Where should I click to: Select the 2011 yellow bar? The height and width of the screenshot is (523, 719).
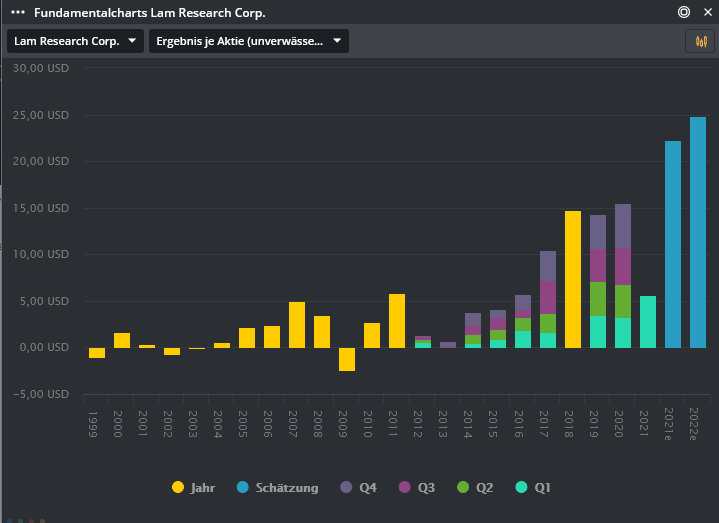(397, 321)
